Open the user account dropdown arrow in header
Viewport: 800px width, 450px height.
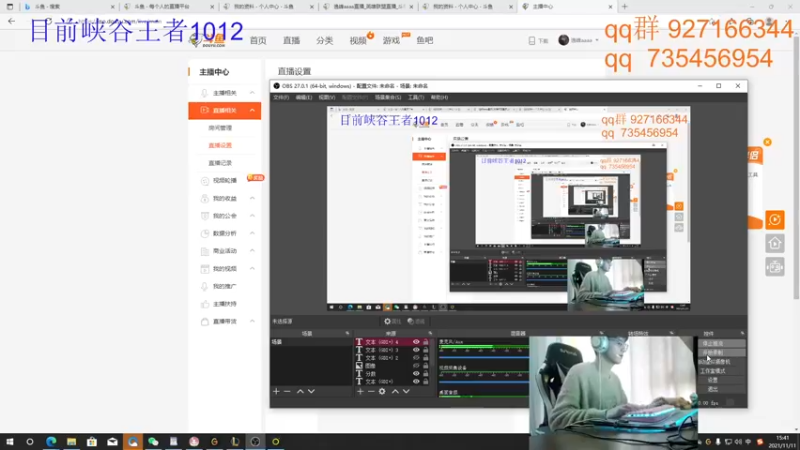(x=597, y=40)
